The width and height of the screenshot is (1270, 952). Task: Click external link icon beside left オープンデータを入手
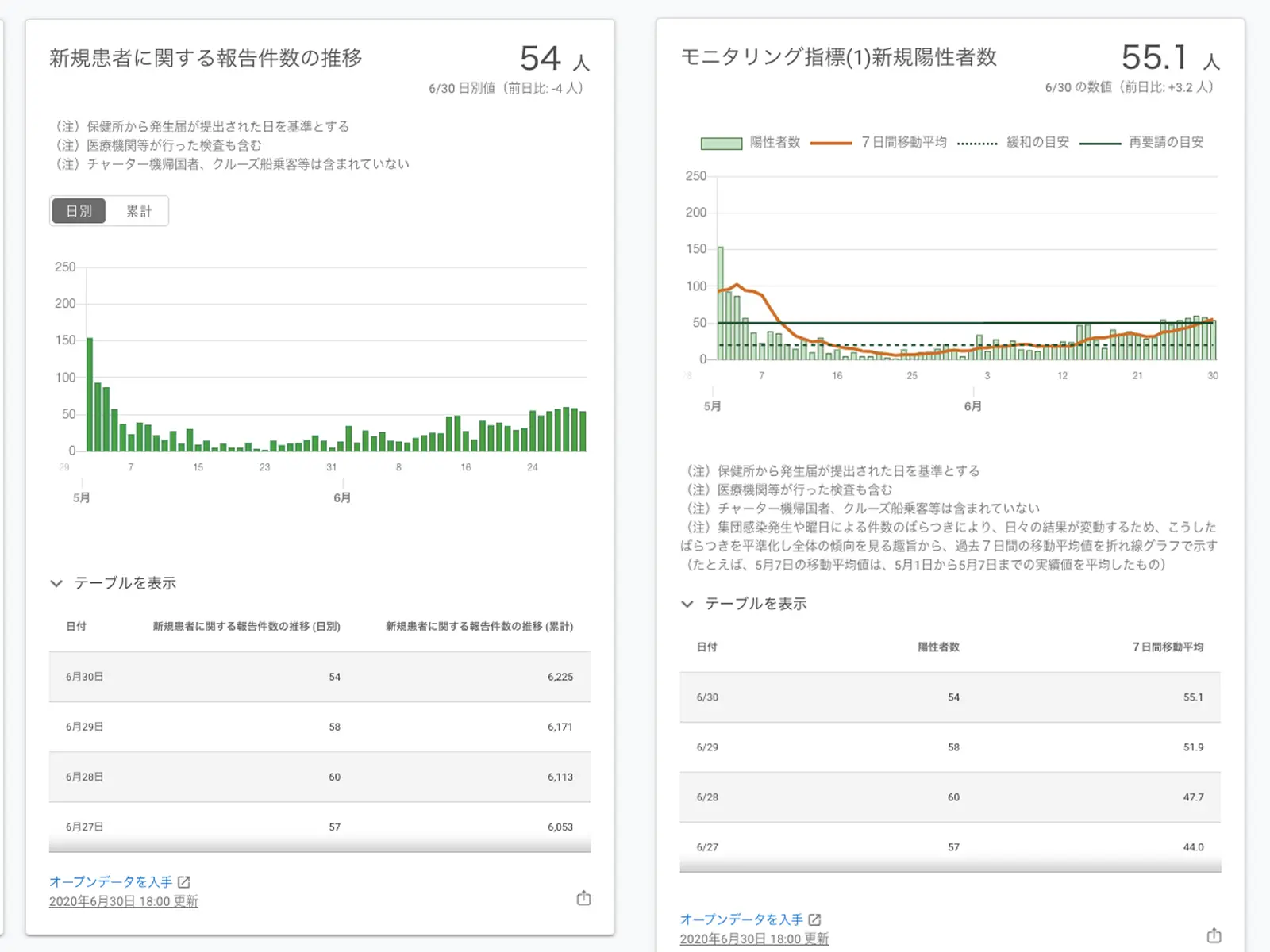184,881
